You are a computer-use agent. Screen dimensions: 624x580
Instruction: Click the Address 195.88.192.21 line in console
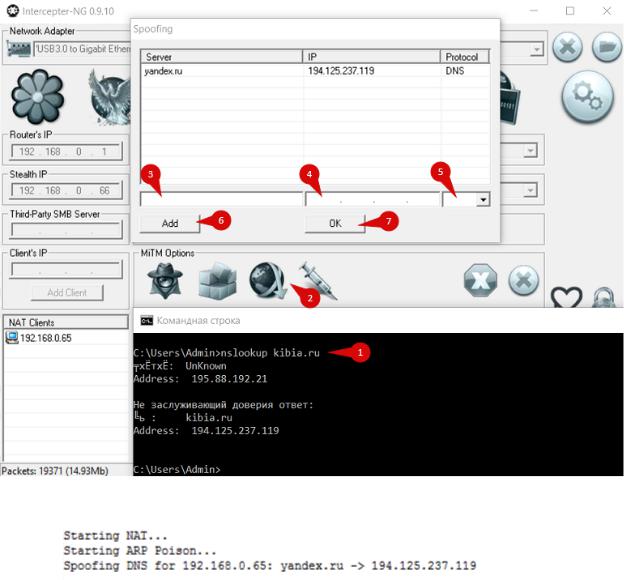pyautogui.click(x=200, y=379)
